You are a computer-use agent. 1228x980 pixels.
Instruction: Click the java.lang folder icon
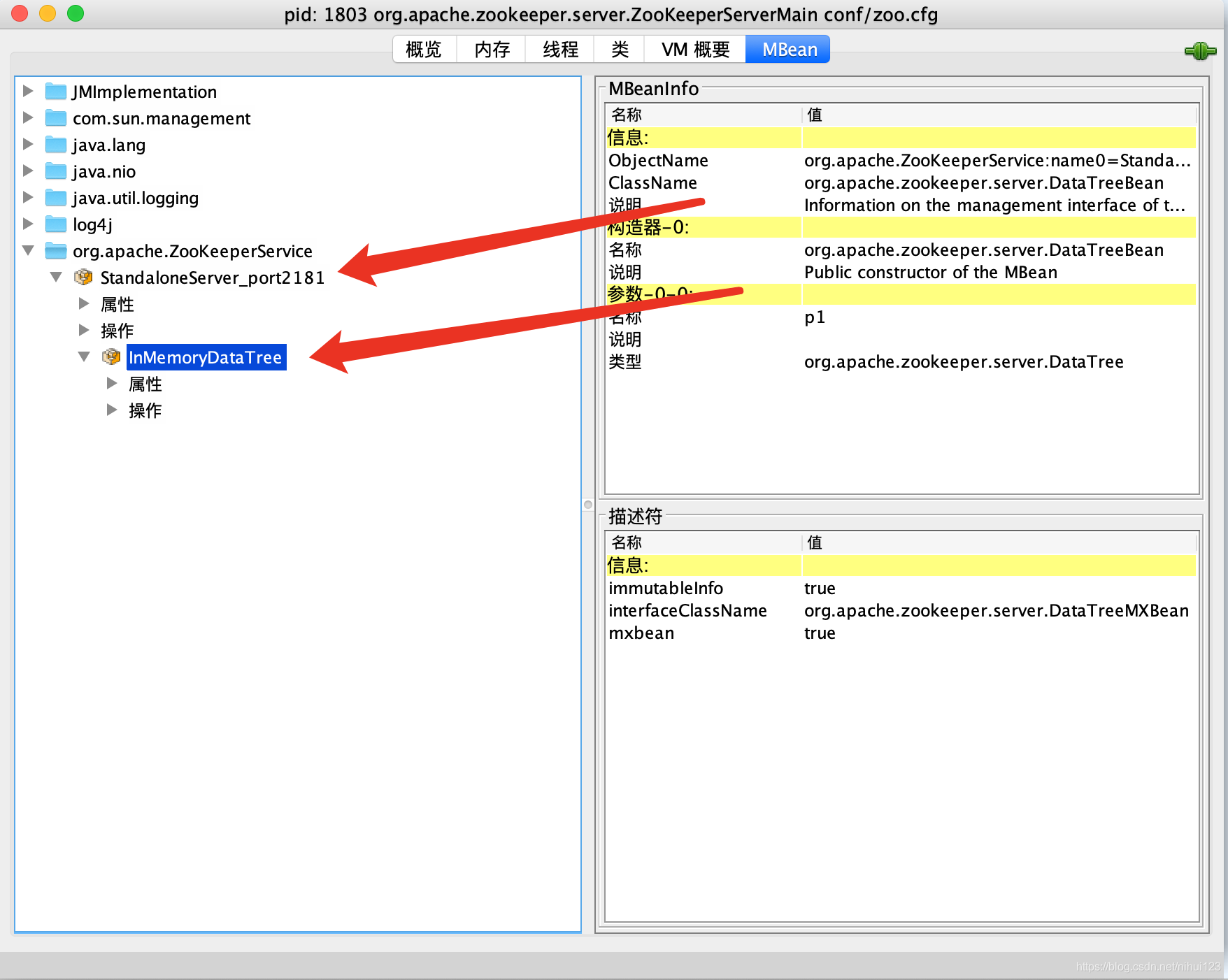[x=56, y=145]
